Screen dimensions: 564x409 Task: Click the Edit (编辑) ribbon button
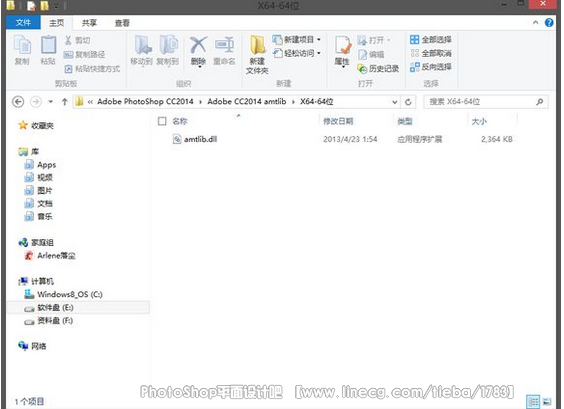click(x=371, y=55)
